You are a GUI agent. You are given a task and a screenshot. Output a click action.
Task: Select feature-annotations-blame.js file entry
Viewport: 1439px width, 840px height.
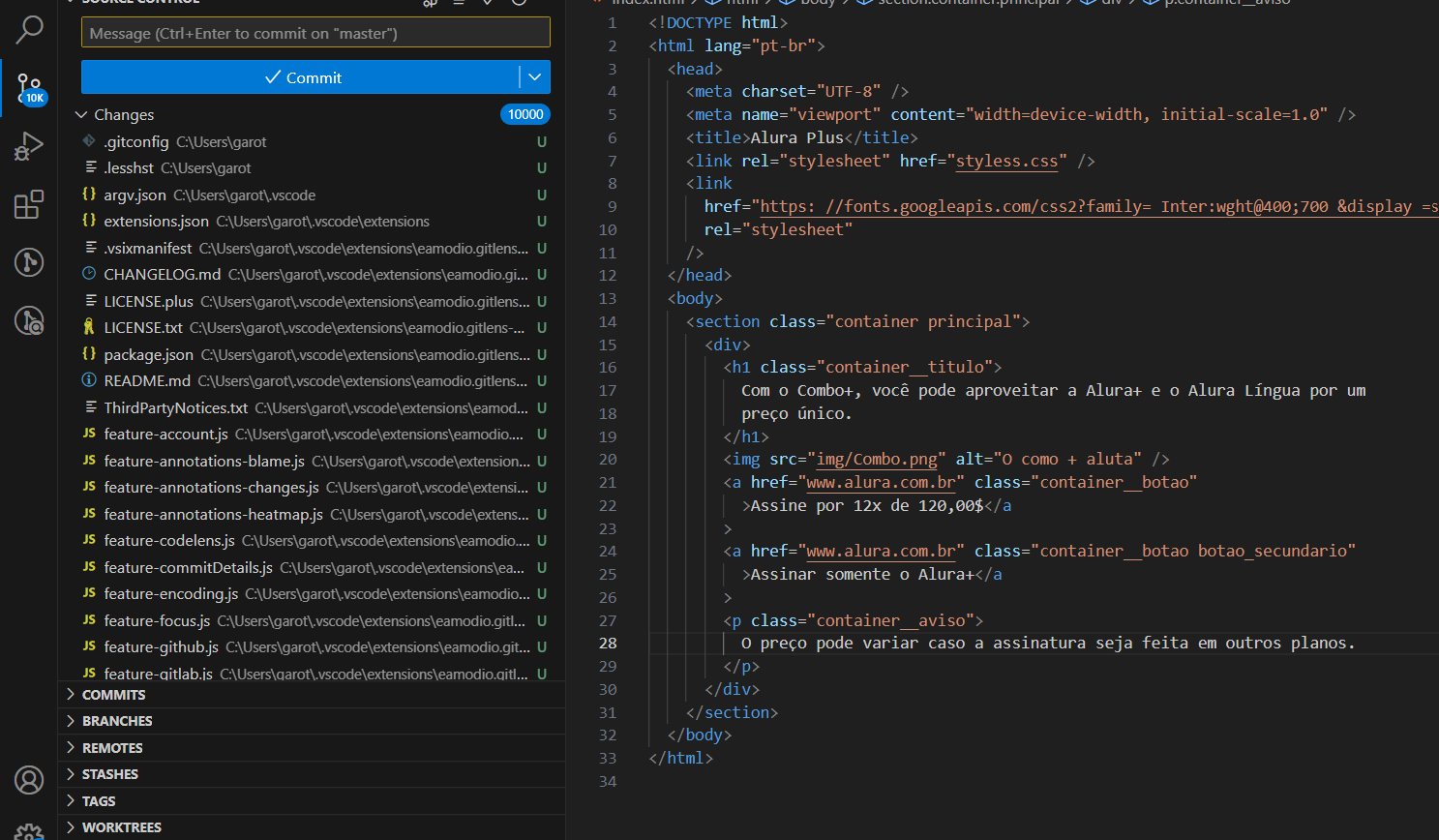pos(312,461)
